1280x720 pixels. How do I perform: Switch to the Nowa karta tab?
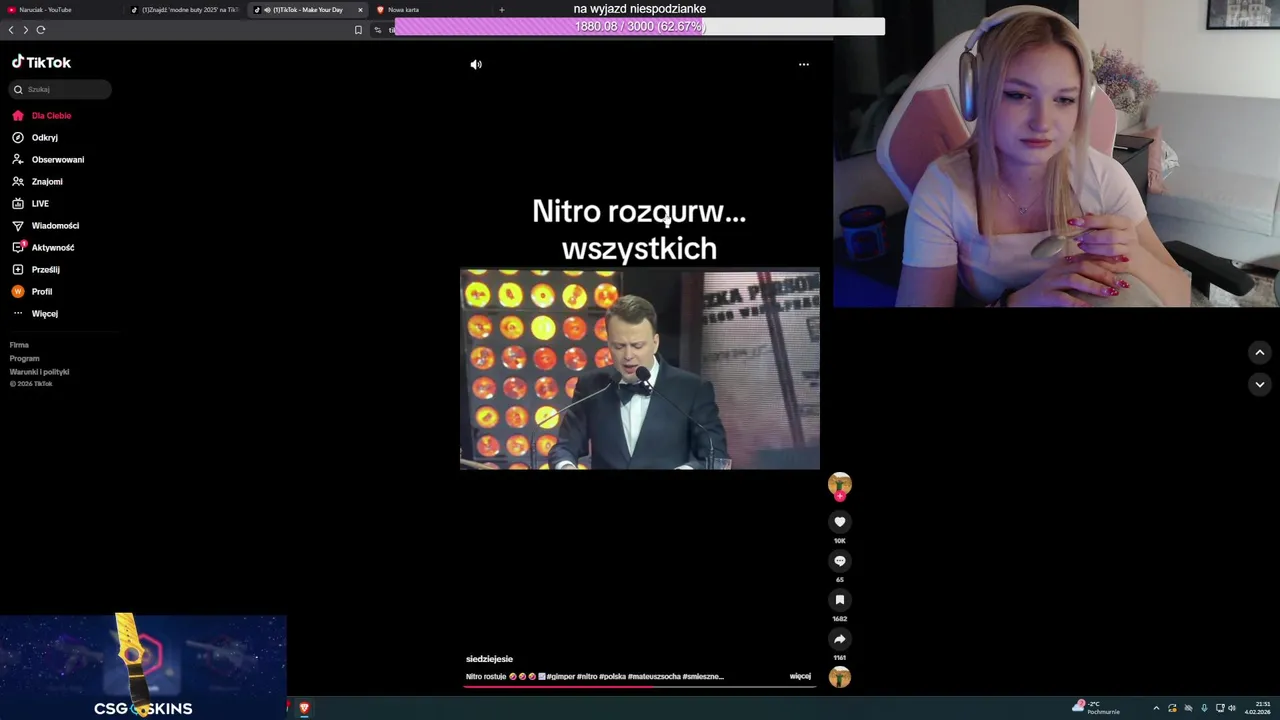click(430, 10)
